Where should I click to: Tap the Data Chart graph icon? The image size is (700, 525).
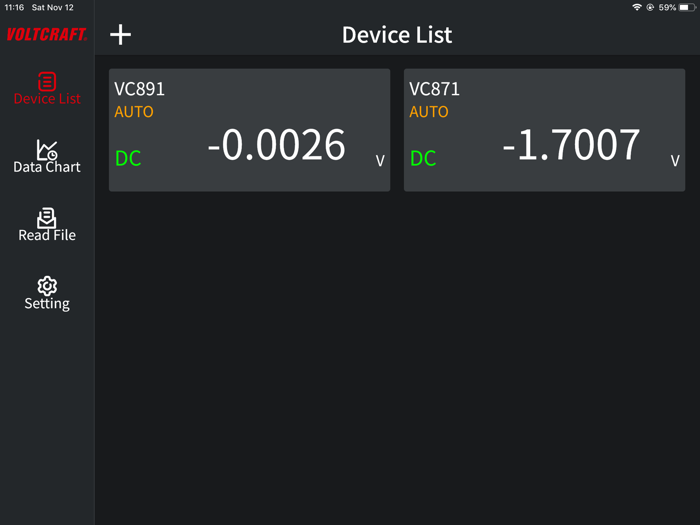point(47,149)
